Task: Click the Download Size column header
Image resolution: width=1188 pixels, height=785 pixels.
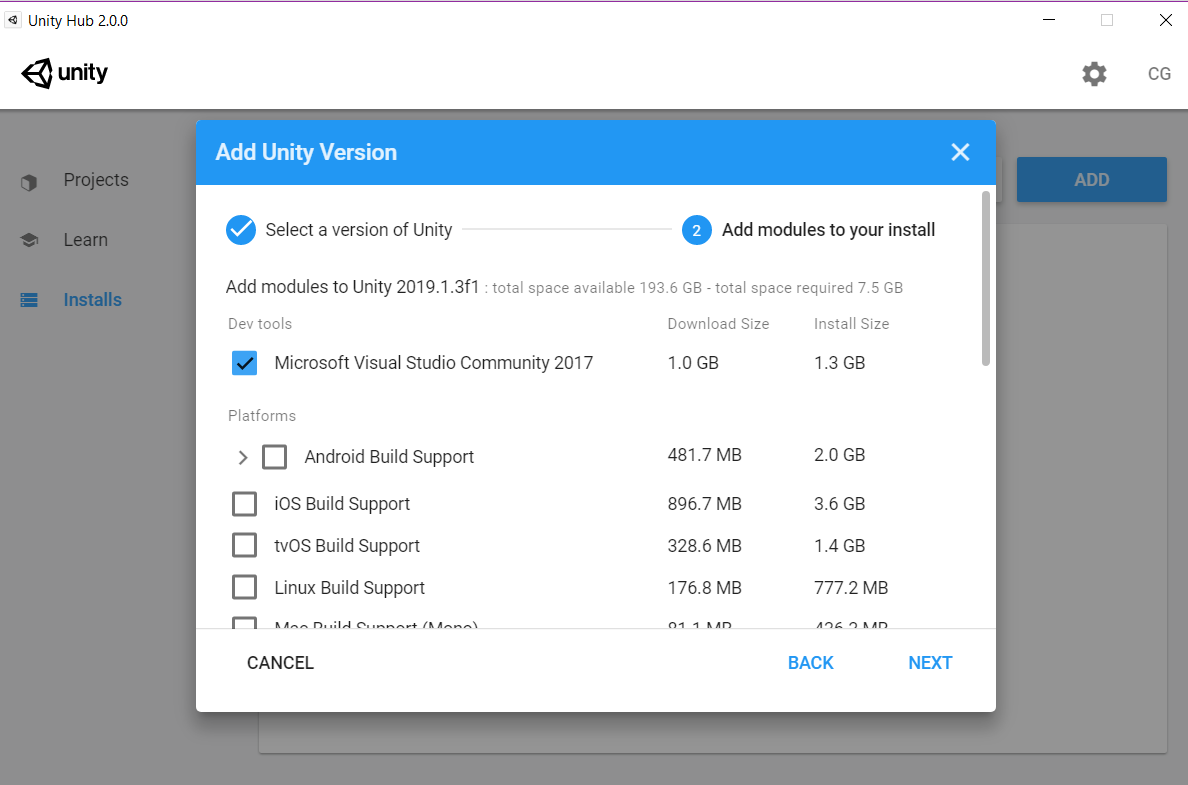Action: tap(718, 324)
